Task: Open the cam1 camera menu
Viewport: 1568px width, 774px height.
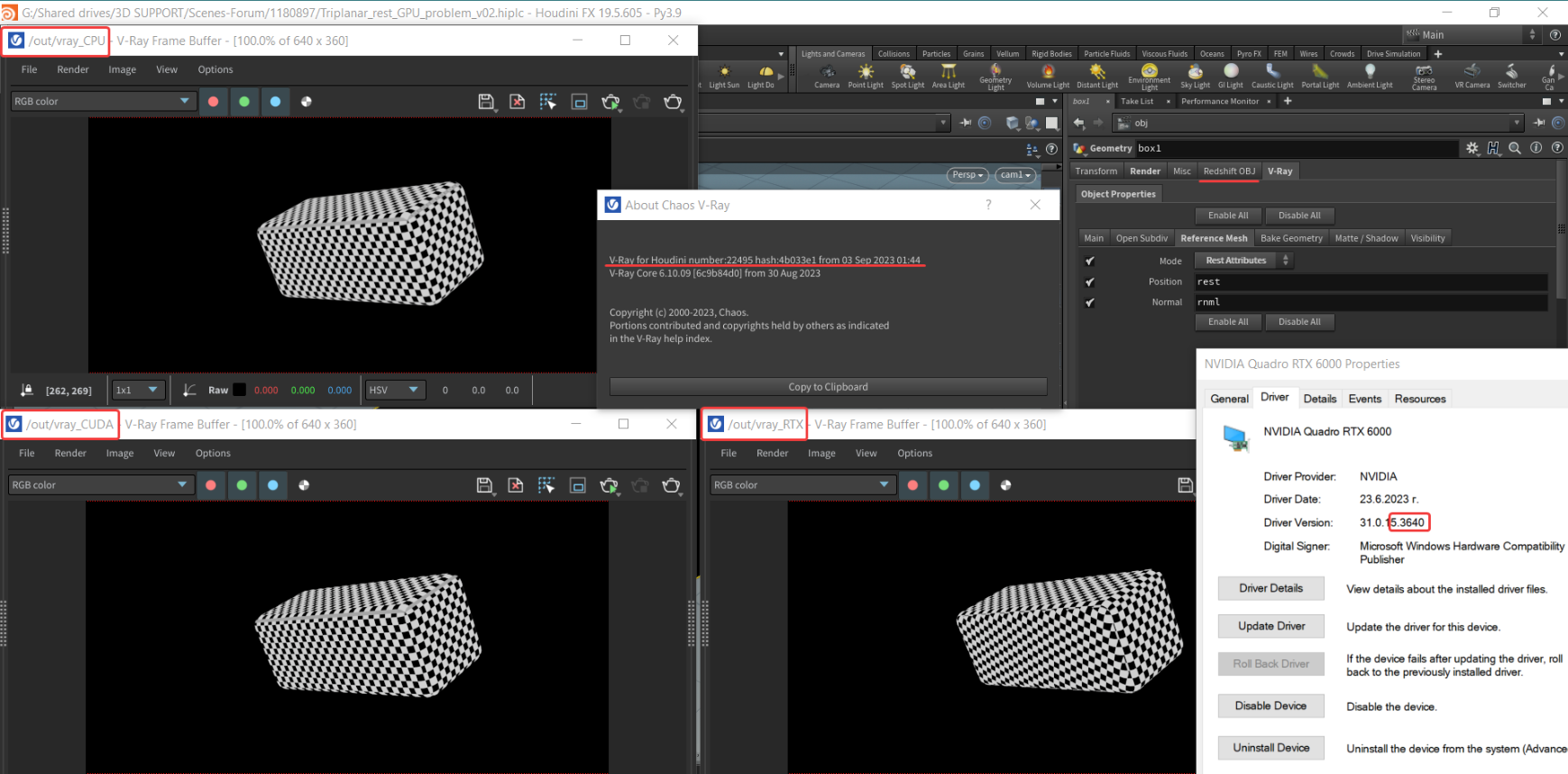Action: pyautogui.click(x=1015, y=175)
